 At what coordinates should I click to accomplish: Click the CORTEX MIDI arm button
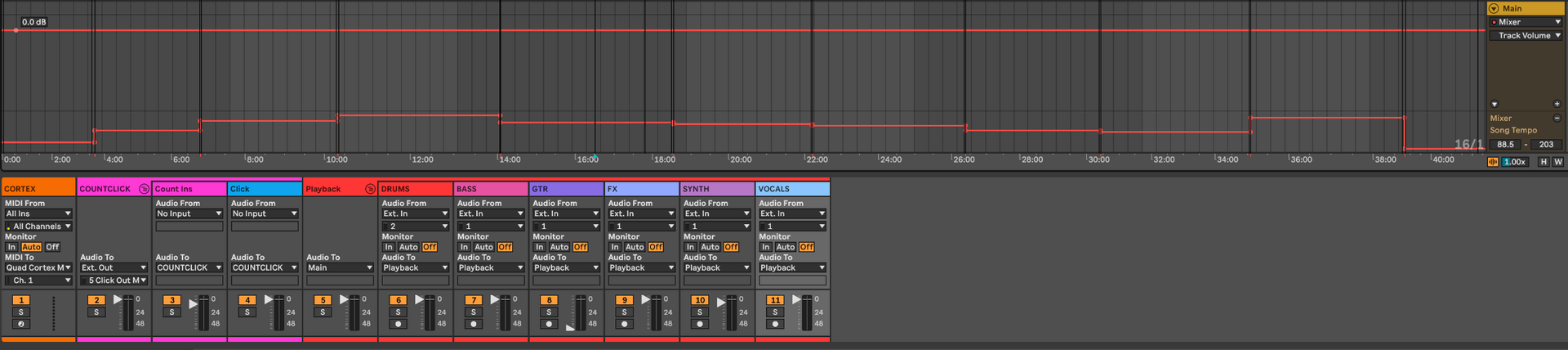point(21,324)
